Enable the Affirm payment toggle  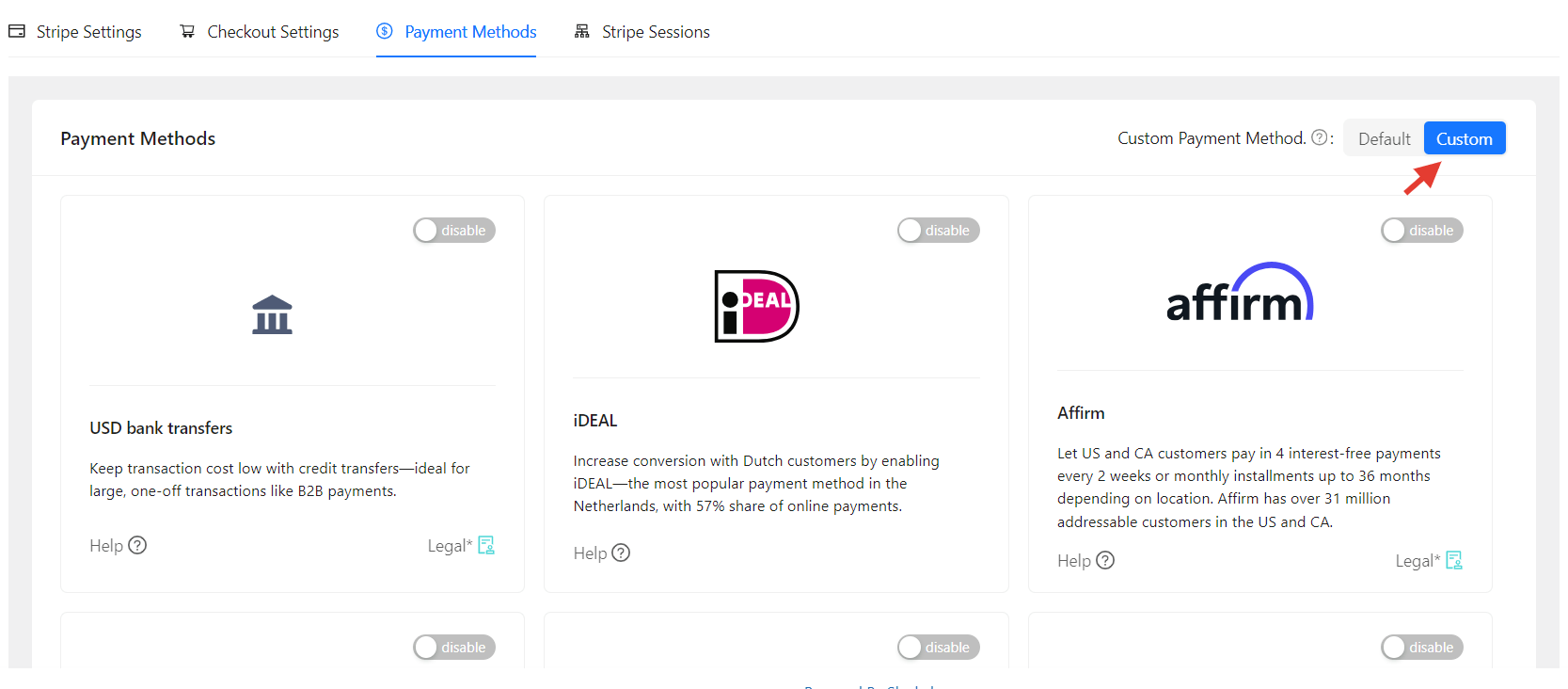click(1421, 231)
